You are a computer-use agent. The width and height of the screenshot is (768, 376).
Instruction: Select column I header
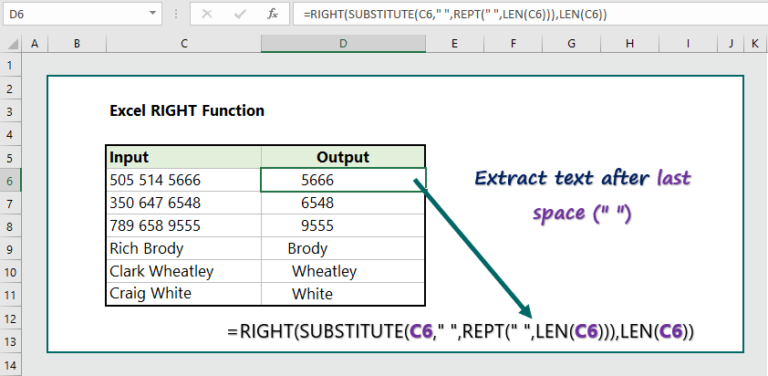(688, 44)
